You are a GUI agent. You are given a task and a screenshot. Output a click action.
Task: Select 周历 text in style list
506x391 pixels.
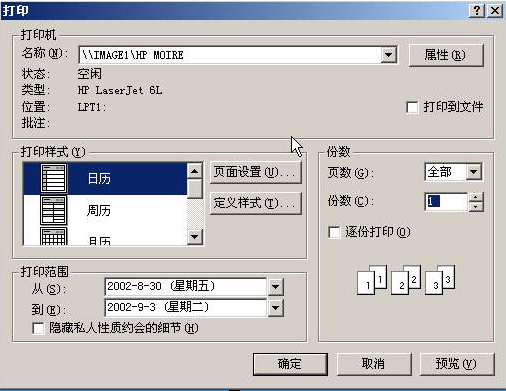99,210
